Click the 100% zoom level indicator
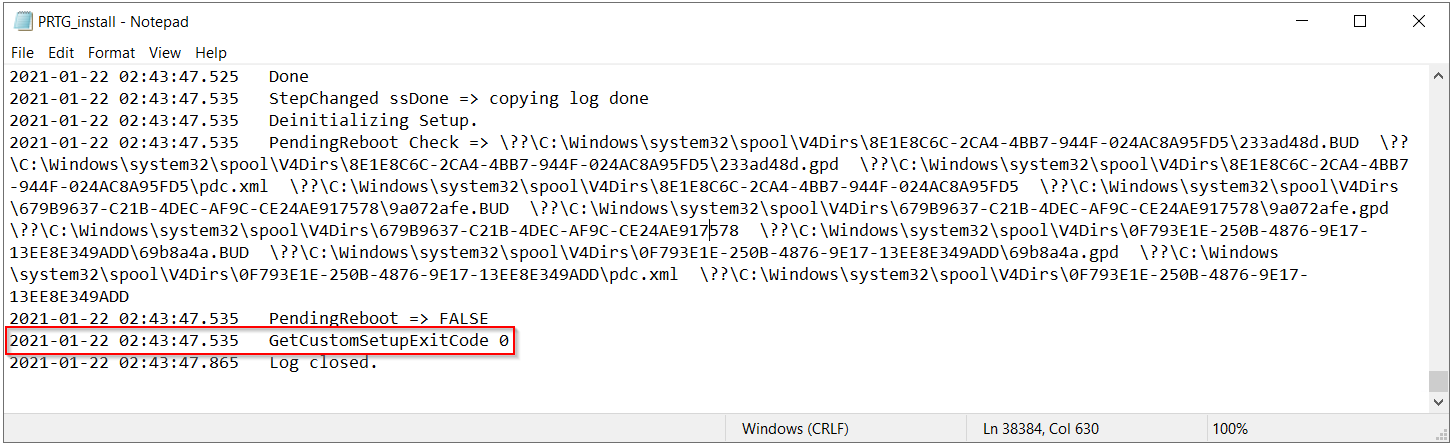The image size is (1453, 446). click(1229, 429)
